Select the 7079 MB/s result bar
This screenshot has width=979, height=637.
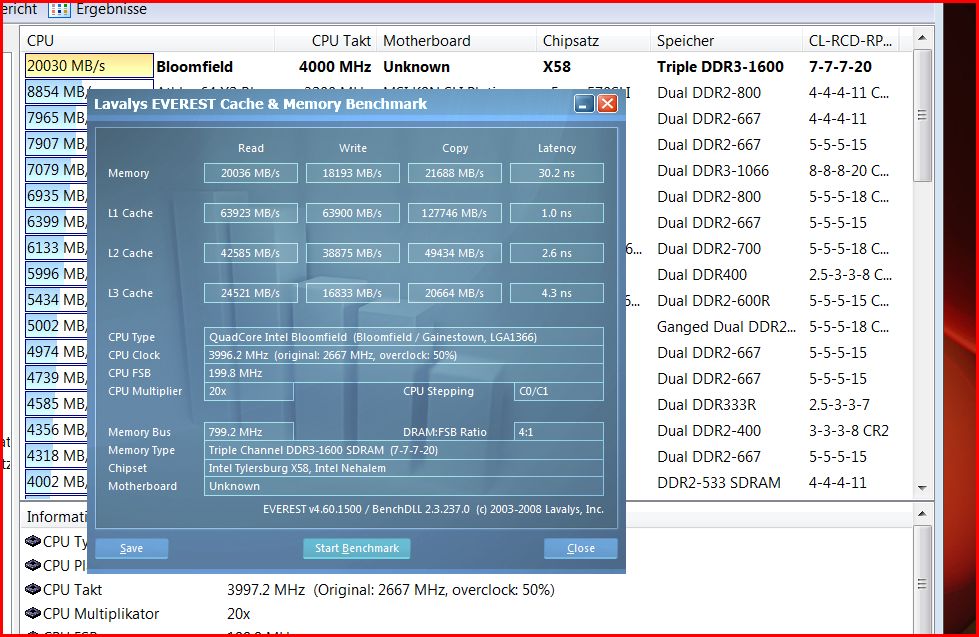tap(56, 170)
